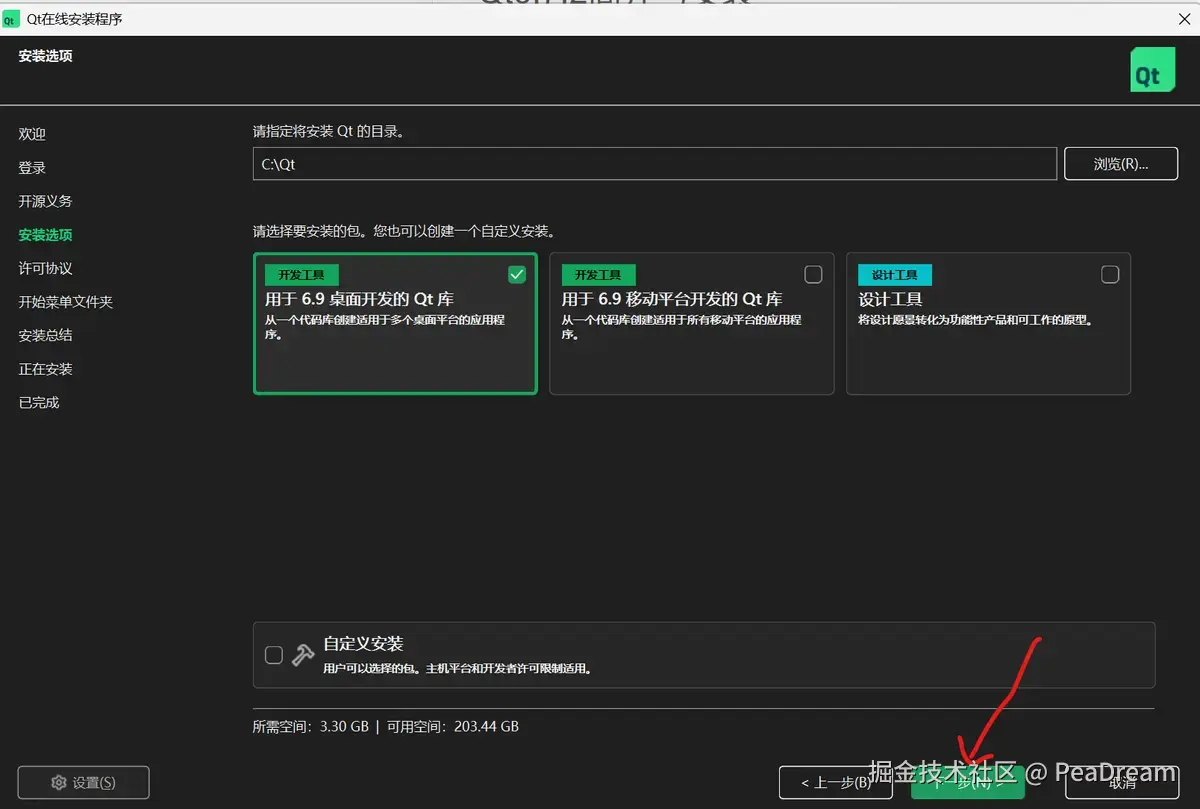
Task: Click the 可用空间: 203.44 GB text
Action: (x=453, y=727)
